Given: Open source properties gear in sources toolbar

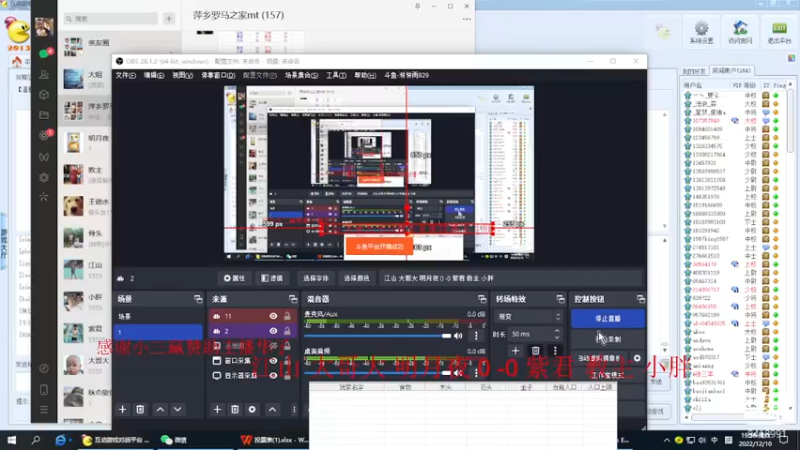Looking at the screenshot, I should [252, 409].
